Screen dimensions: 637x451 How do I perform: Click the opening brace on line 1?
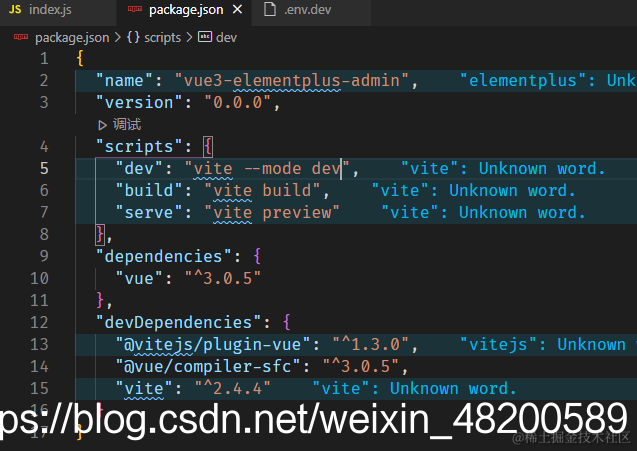click(80, 59)
